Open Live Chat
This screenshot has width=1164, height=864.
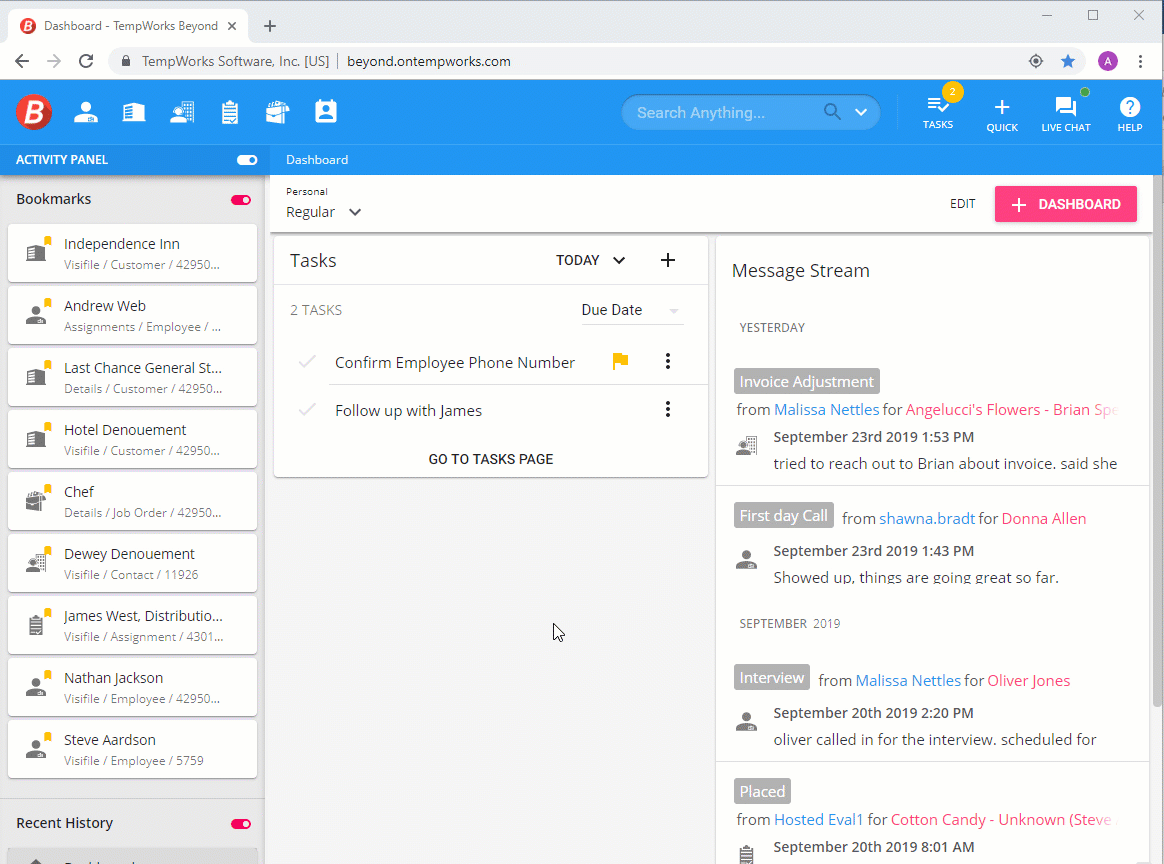(1066, 114)
